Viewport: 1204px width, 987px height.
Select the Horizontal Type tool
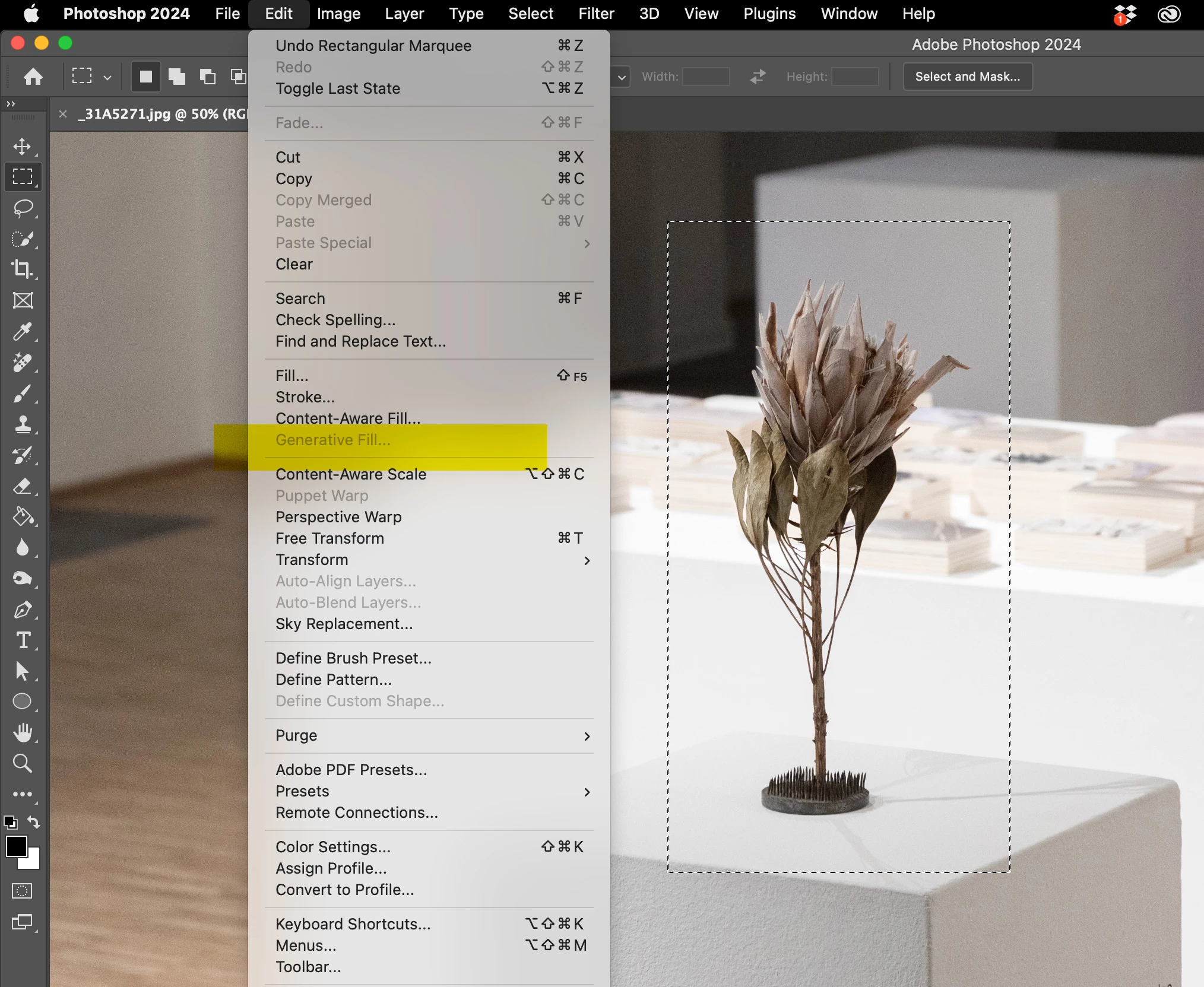click(x=23, y=640)
